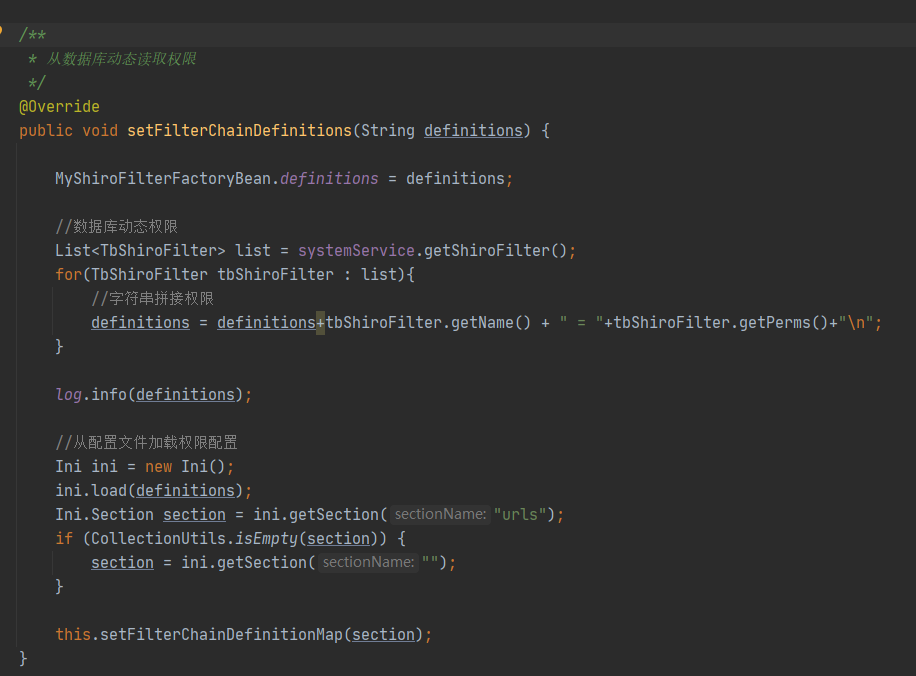Click the for keyword of the loop
Screen dimensions: 916x676
pyautogui.click(x=68, y=275)
